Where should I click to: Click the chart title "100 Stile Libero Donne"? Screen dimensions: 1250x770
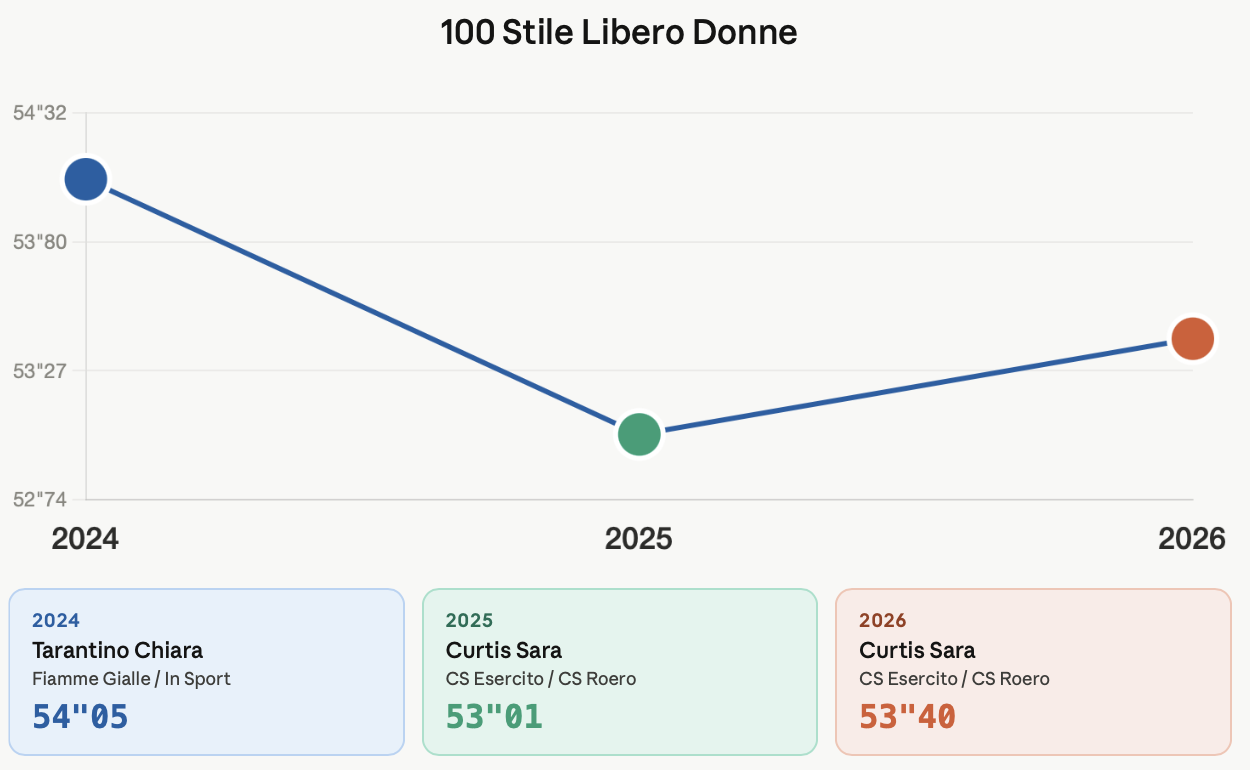point(619,33)
